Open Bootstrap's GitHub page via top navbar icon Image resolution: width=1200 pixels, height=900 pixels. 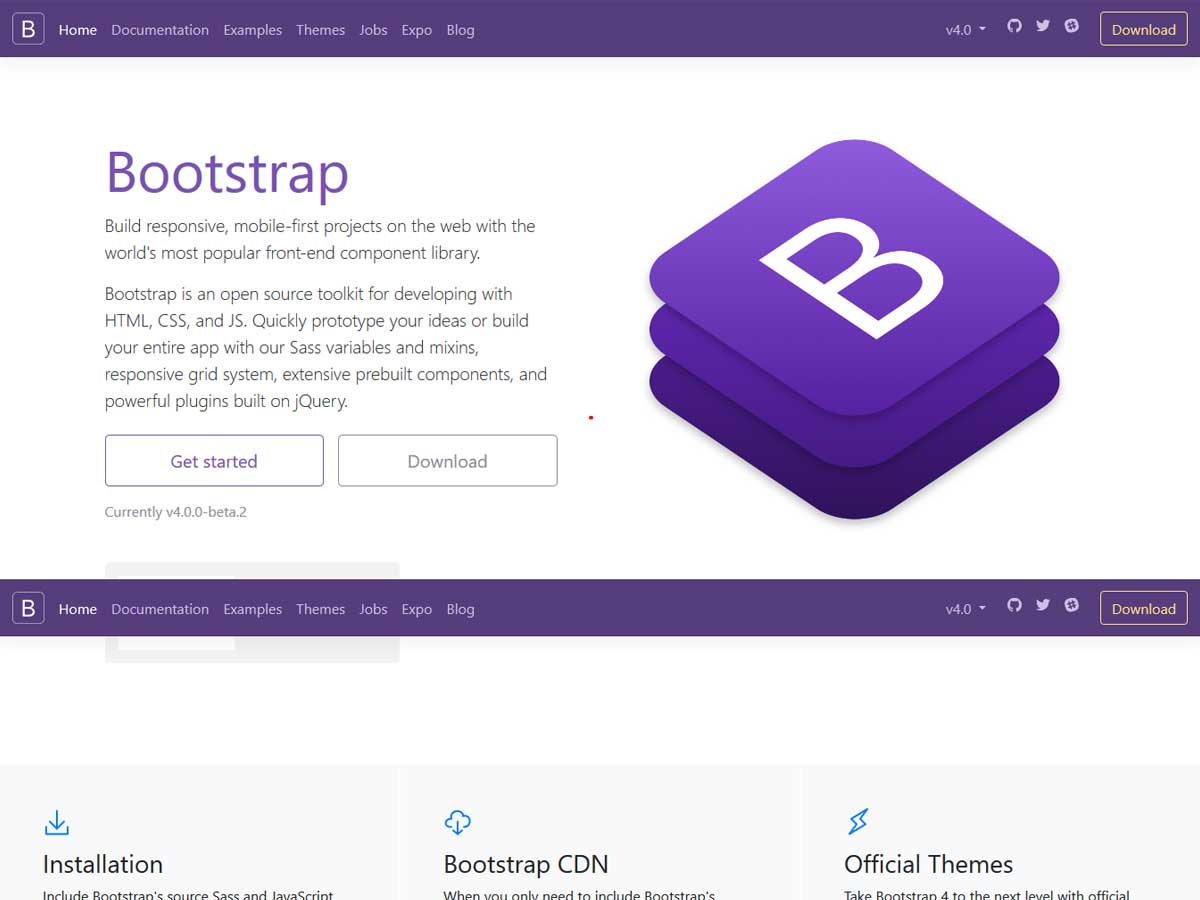(1014, 28)
